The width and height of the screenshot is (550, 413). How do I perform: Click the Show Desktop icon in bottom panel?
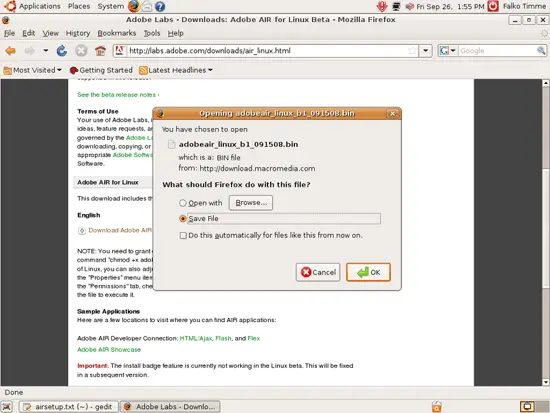pos(7,406)
